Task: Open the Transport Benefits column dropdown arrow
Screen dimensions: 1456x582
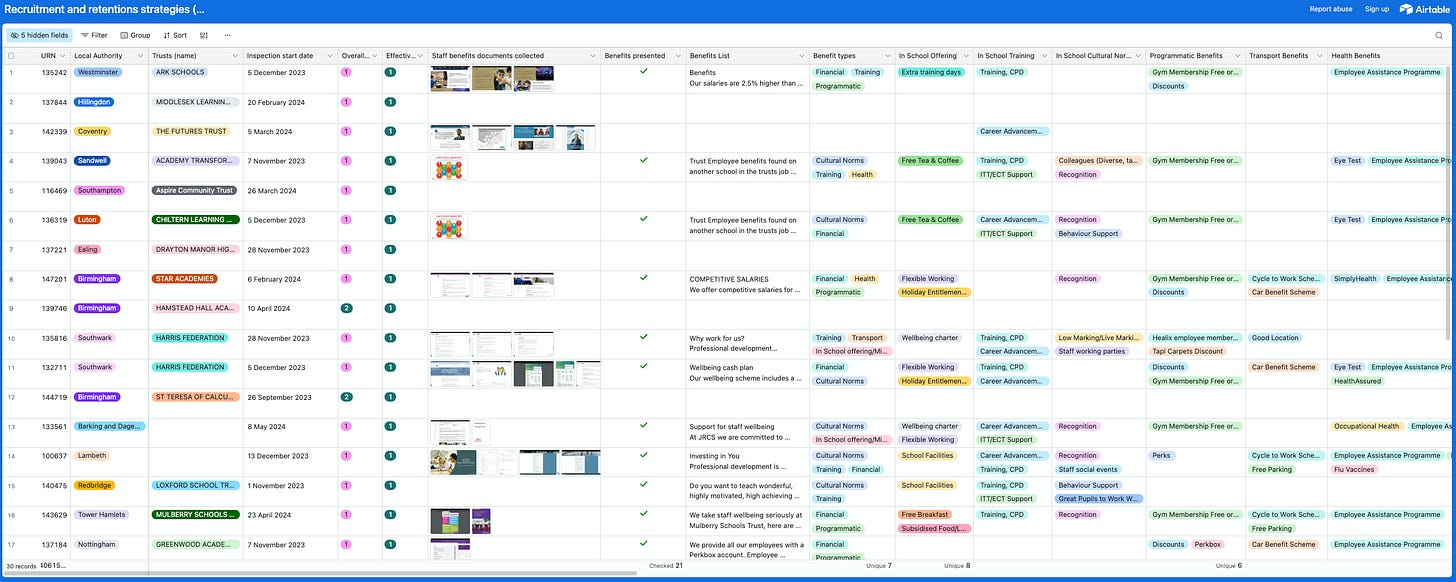Action: 1319,56
